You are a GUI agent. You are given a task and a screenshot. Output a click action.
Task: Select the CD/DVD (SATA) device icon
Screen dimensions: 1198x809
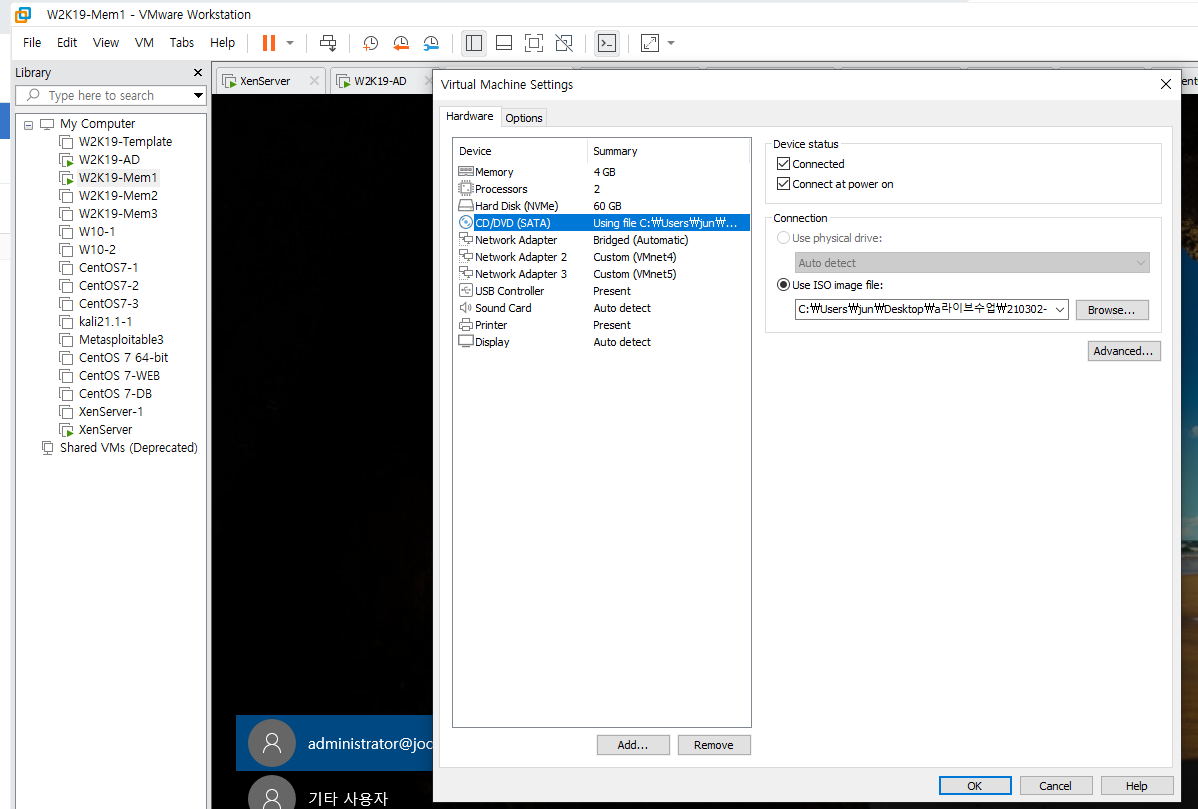(465, 222)
